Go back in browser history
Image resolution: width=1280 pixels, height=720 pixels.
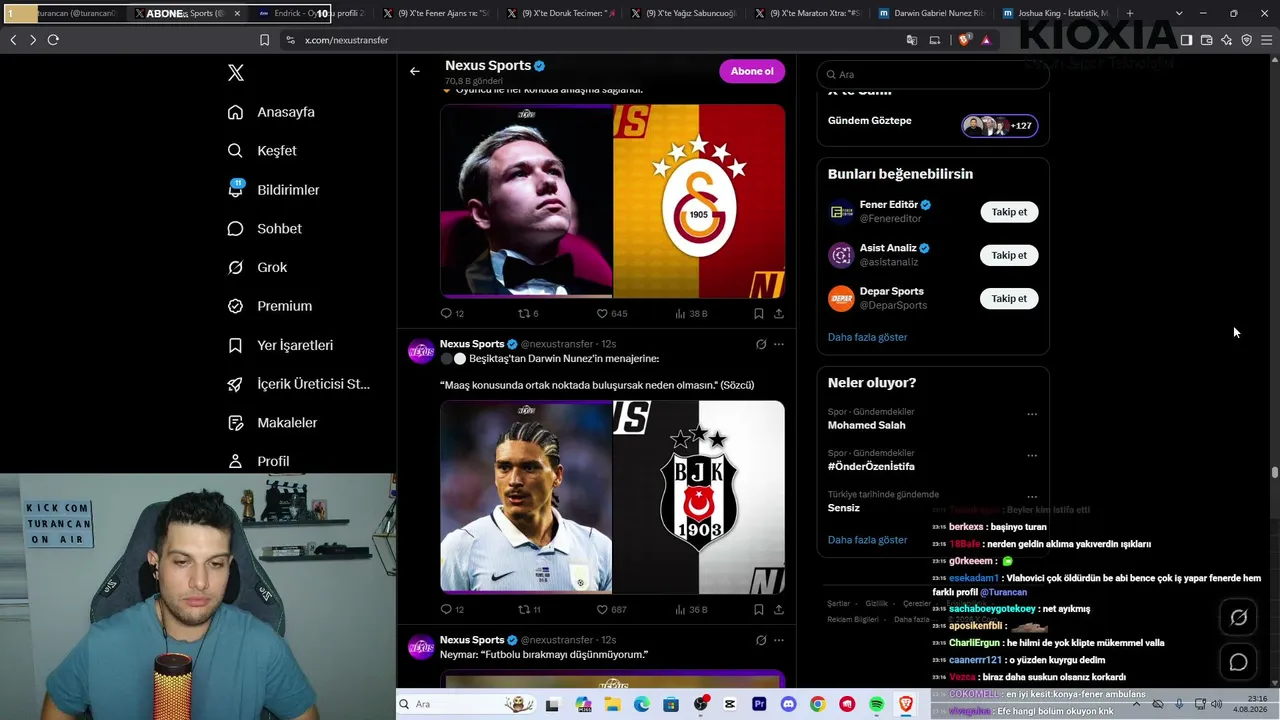(x=13, y=40)
